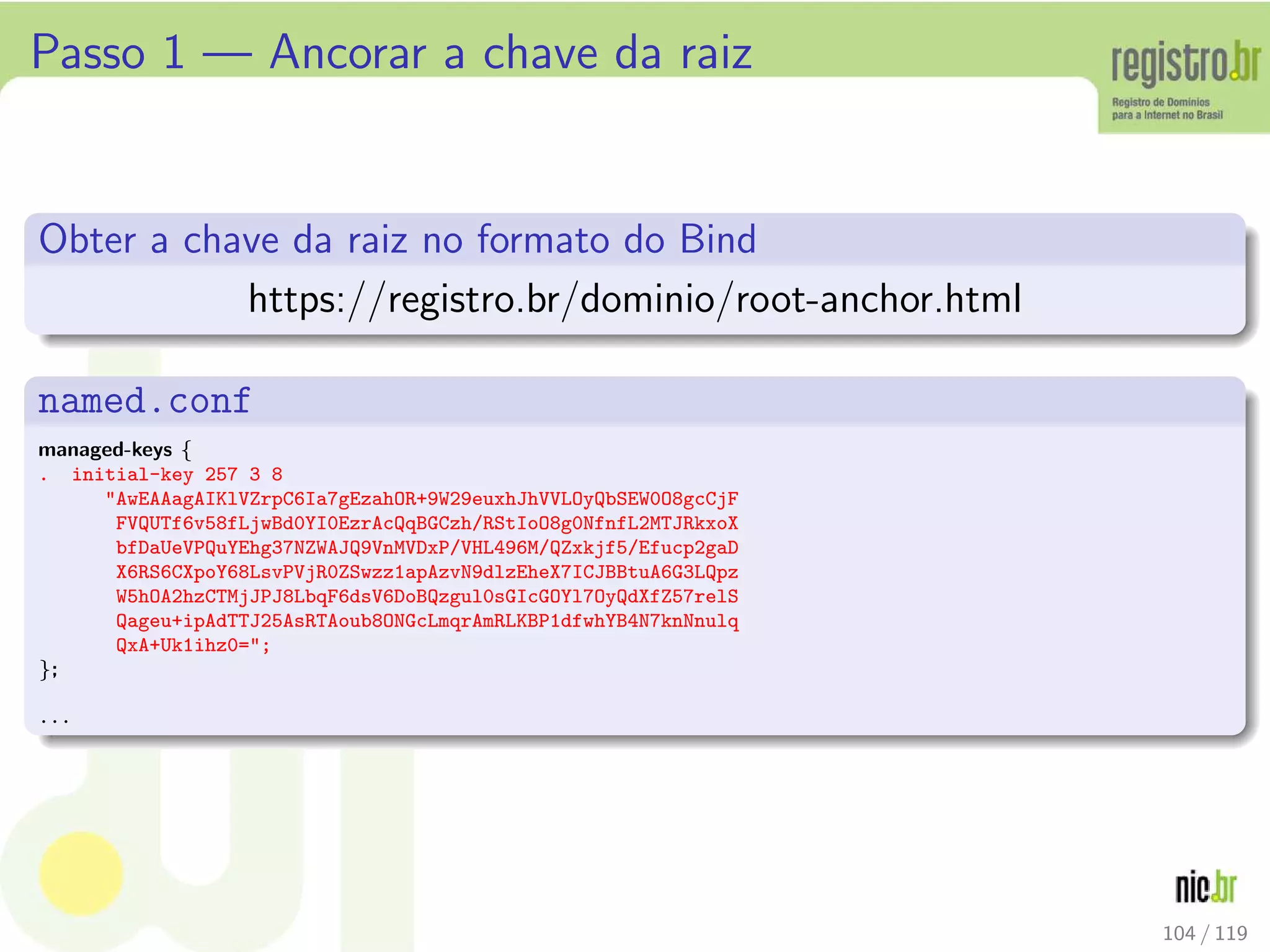Click the key line starting with X6RS6CXpoY68LsvPVjR0

point(427,572)
